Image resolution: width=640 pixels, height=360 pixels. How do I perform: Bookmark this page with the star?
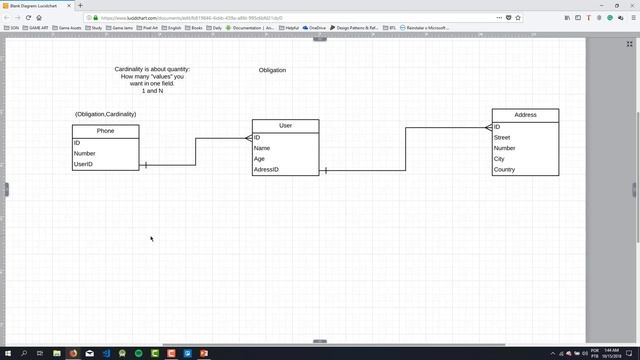(518, 18)
